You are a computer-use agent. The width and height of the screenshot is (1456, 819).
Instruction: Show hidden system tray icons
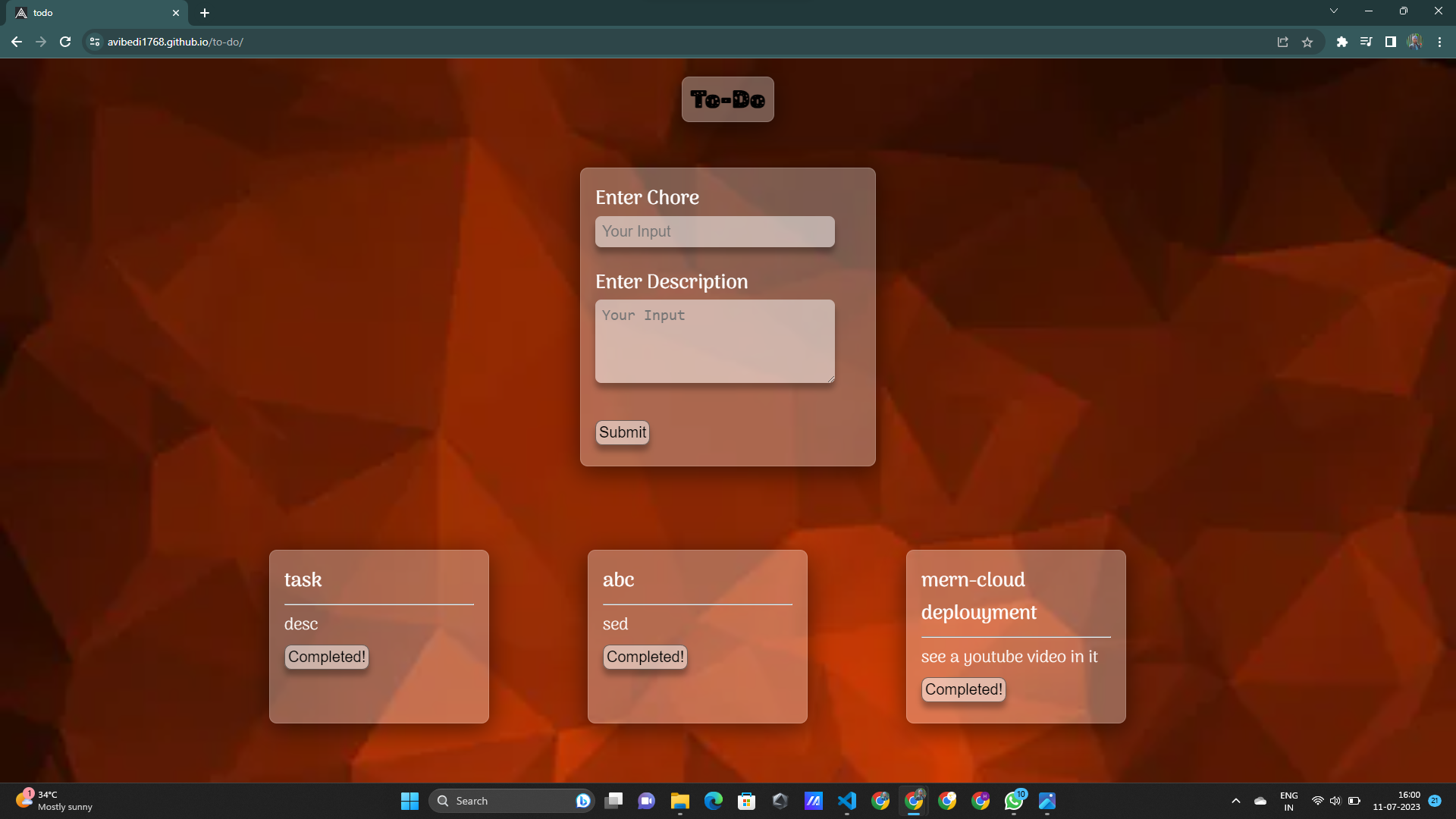[x=1236, y=801]
